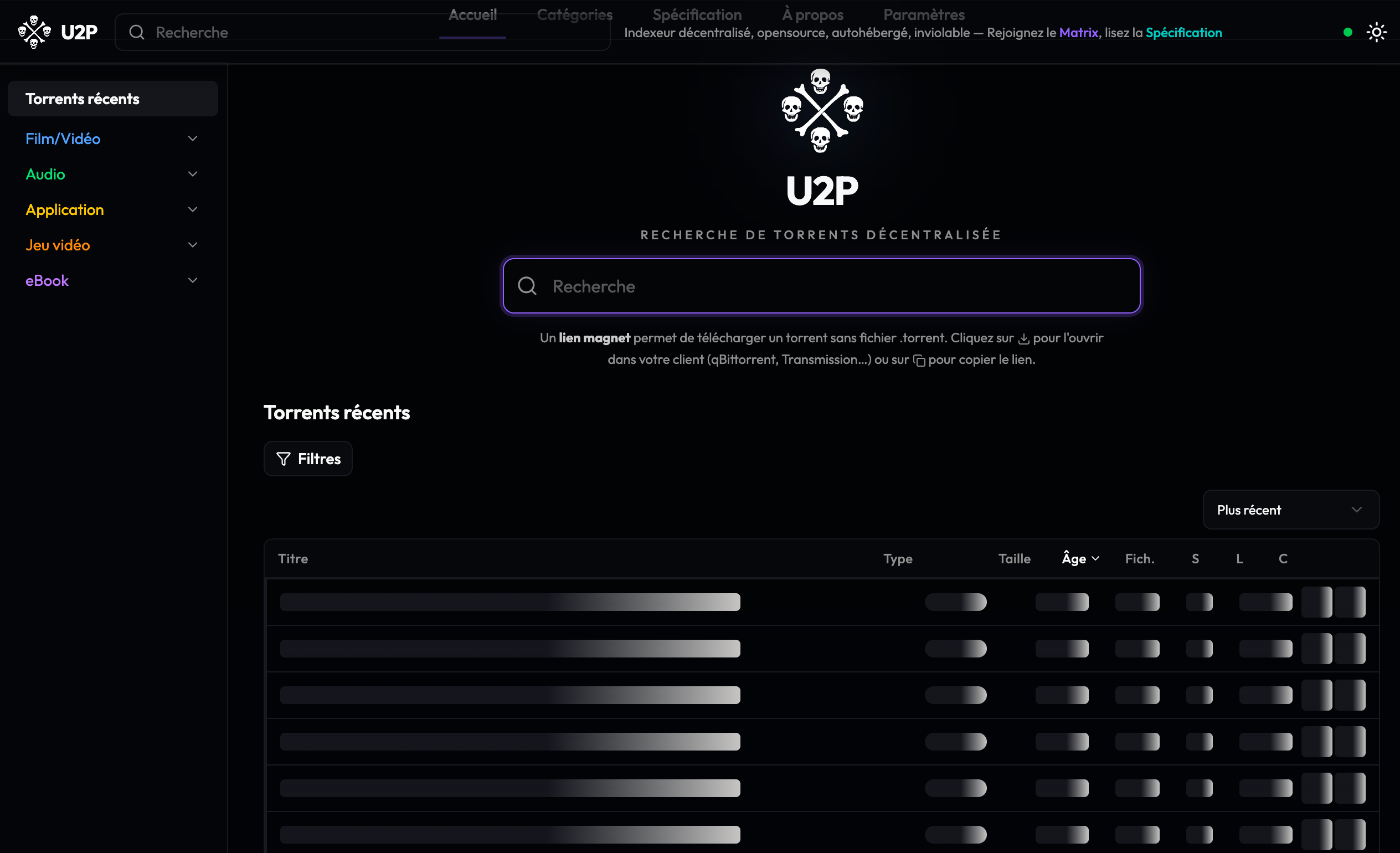The image size is (1400, 853).
Task: Click the magnifier icon in header search
Action: pos(136,32)
